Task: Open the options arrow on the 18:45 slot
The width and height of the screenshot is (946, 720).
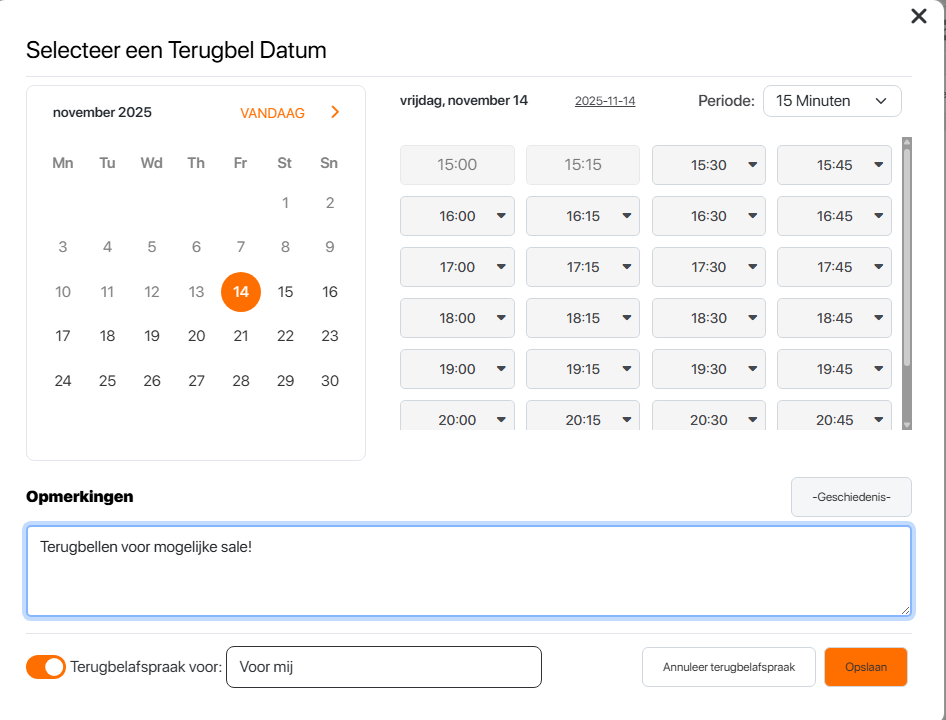Action: coord(877,318)
